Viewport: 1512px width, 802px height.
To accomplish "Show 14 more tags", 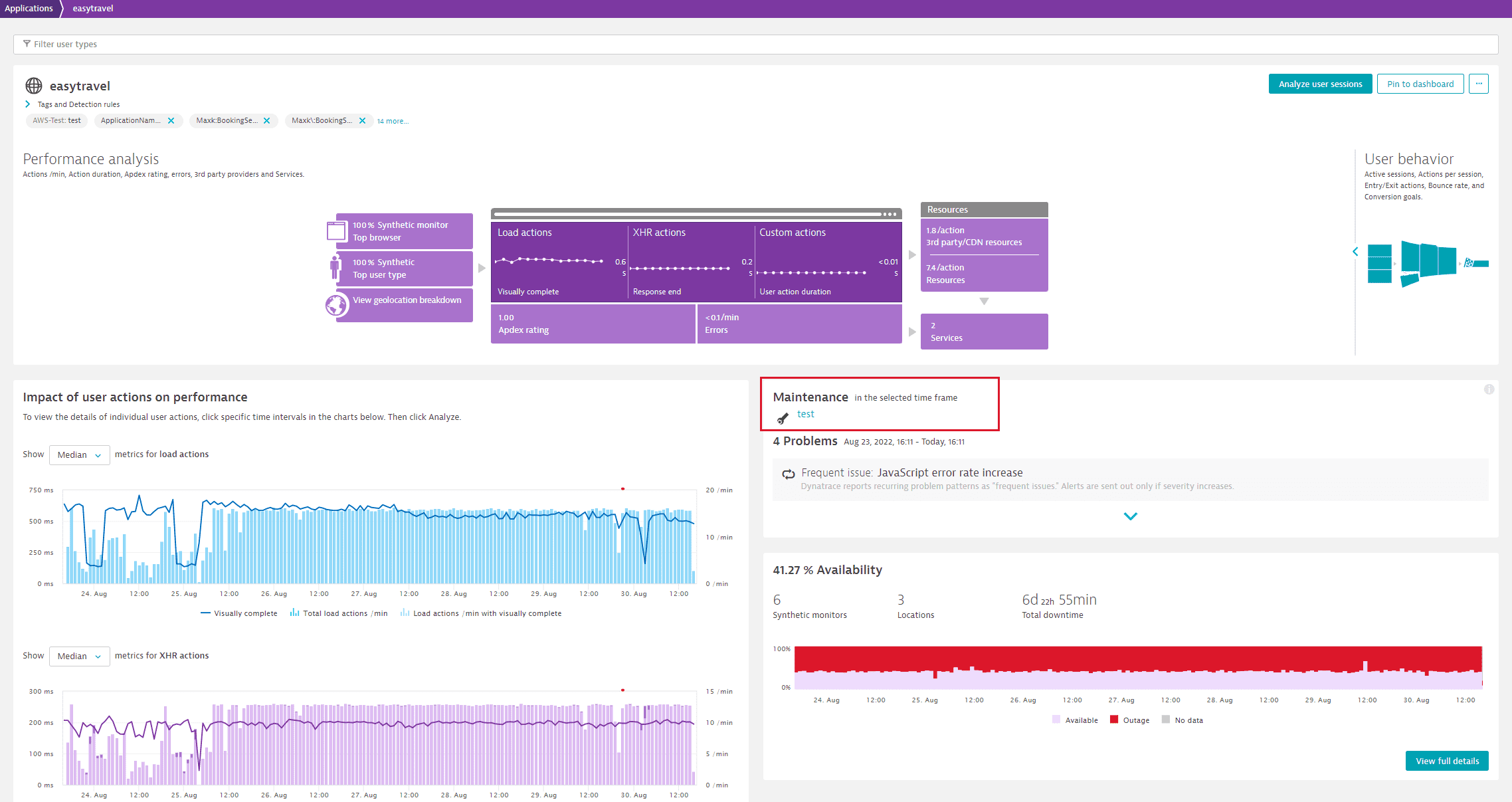I will [x=393, y=121].
